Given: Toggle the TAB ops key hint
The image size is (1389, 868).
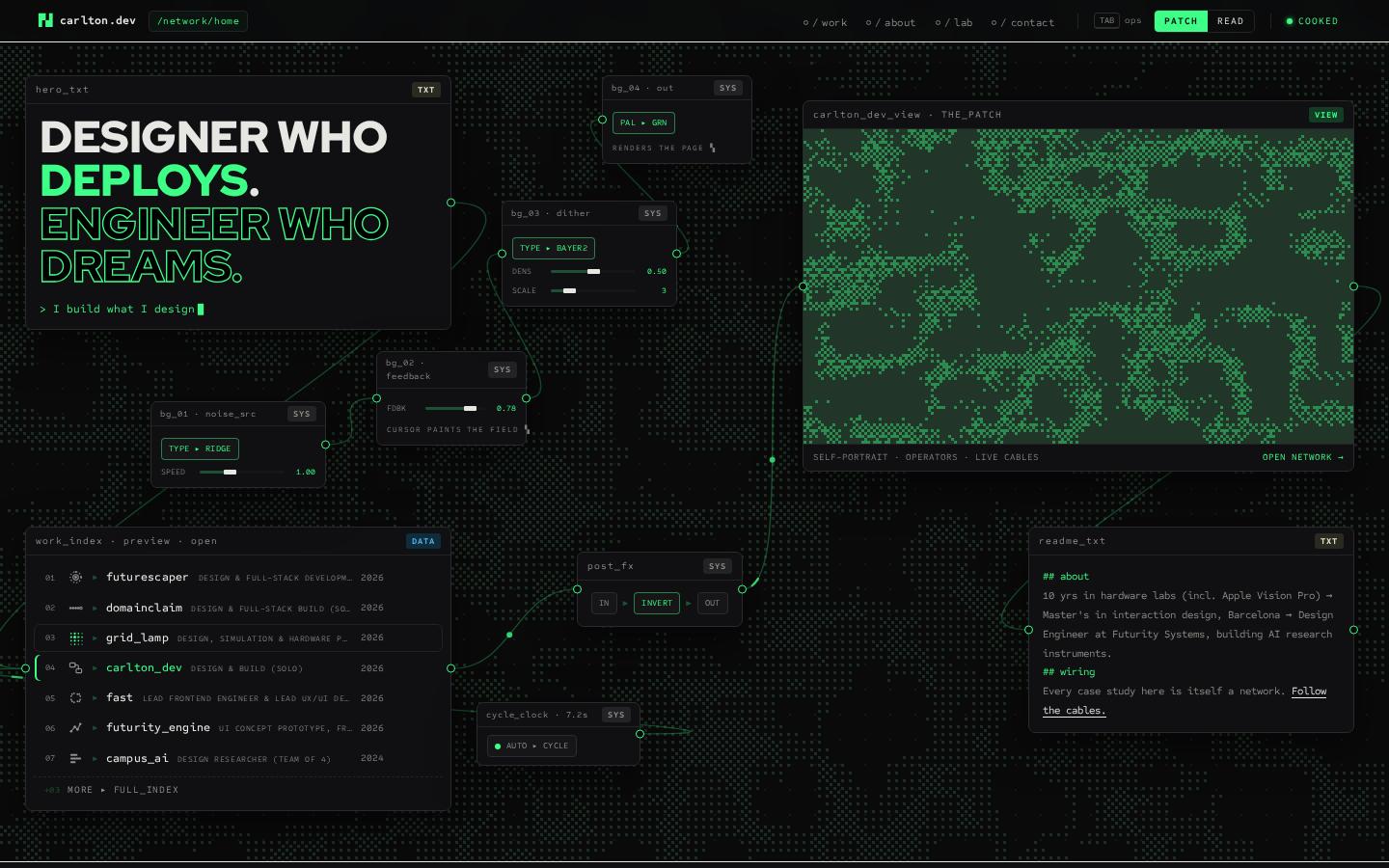Looking at the screenshot, I should (x=1118, y=20).
